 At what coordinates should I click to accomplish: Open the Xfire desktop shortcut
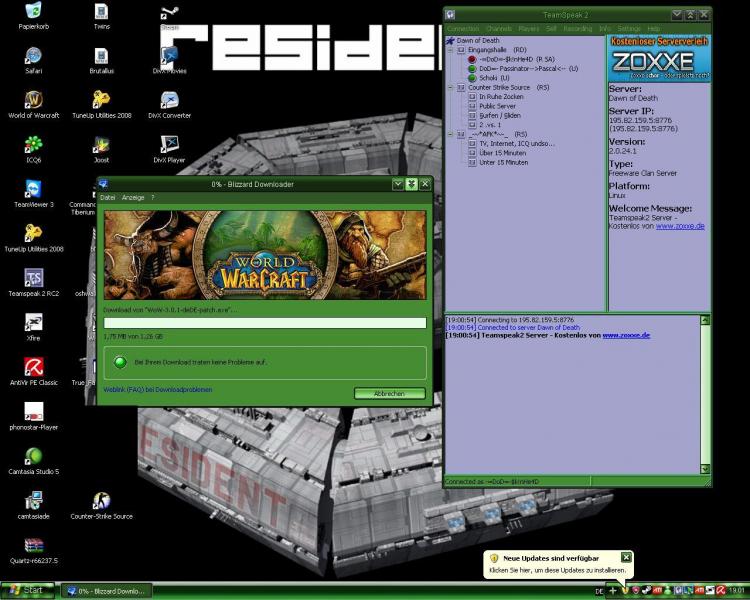(x=33, y=327)
